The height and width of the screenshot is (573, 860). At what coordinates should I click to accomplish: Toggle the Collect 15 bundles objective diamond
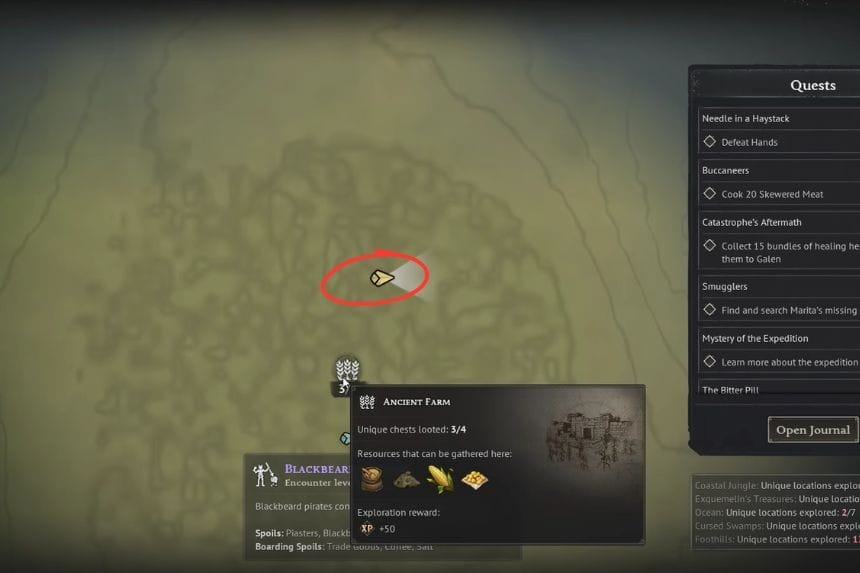[710, 246]
